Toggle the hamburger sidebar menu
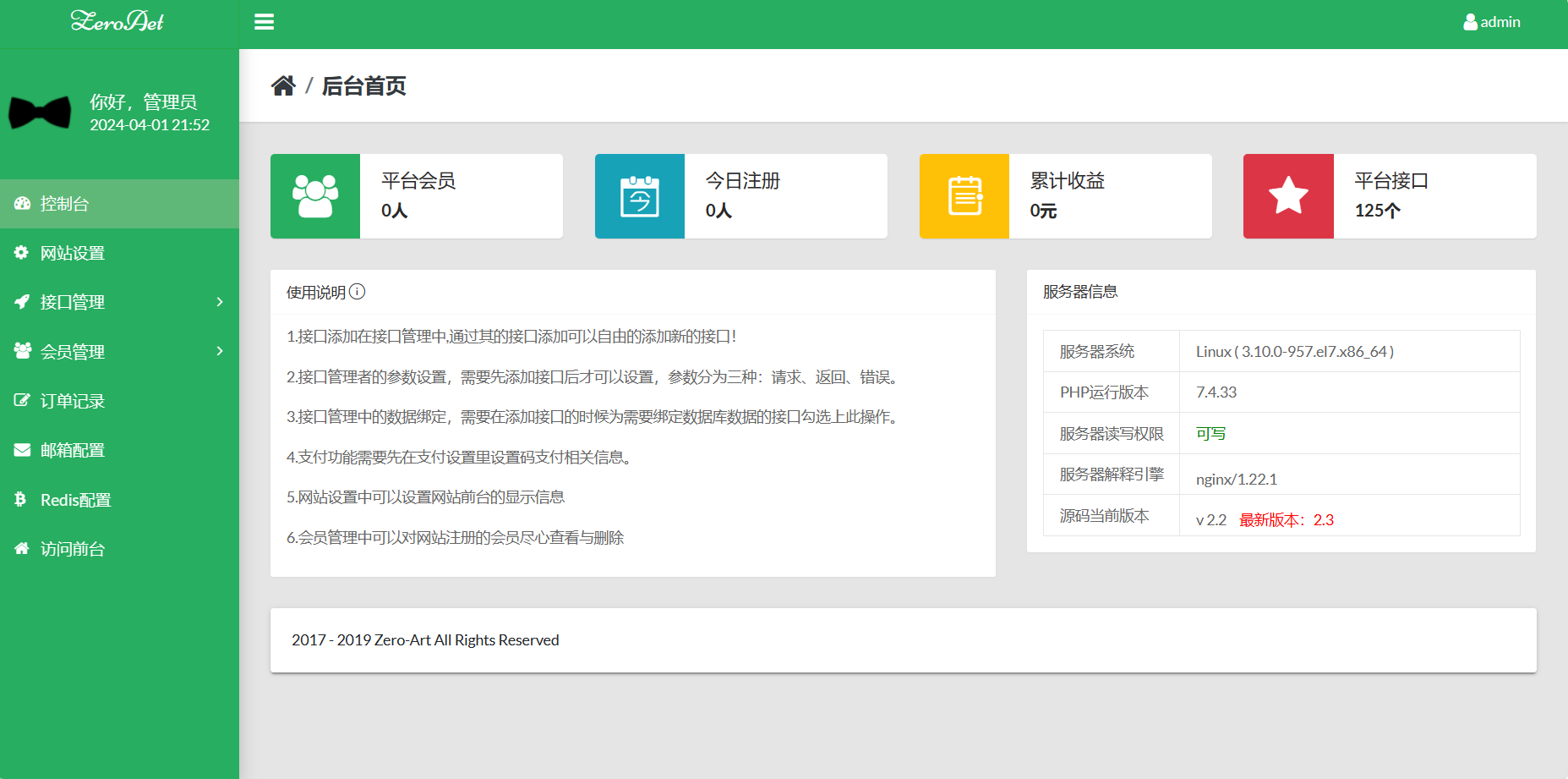 264,22
